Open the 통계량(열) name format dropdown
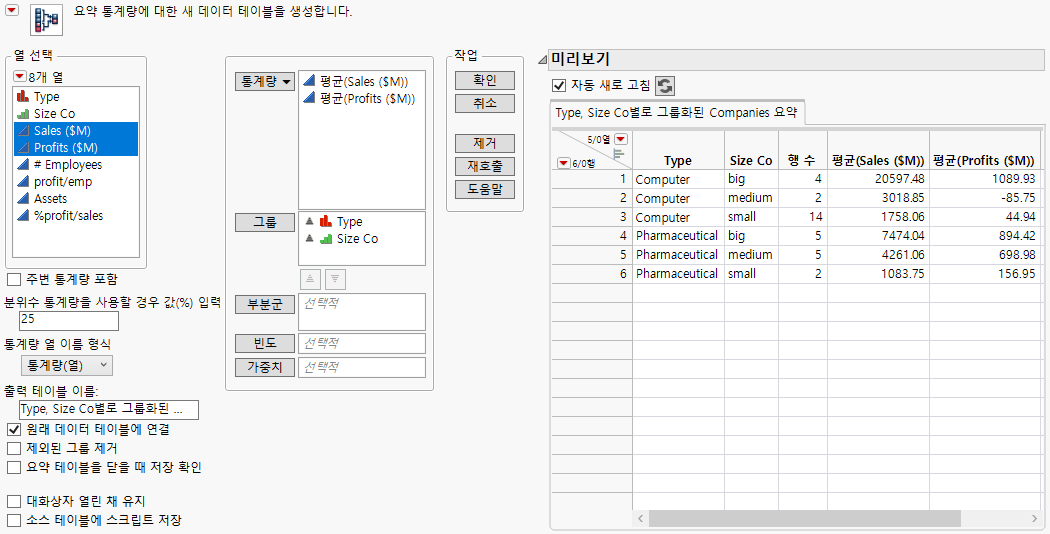The width and height of the screenshot is (1050, 534). point(67,365)
